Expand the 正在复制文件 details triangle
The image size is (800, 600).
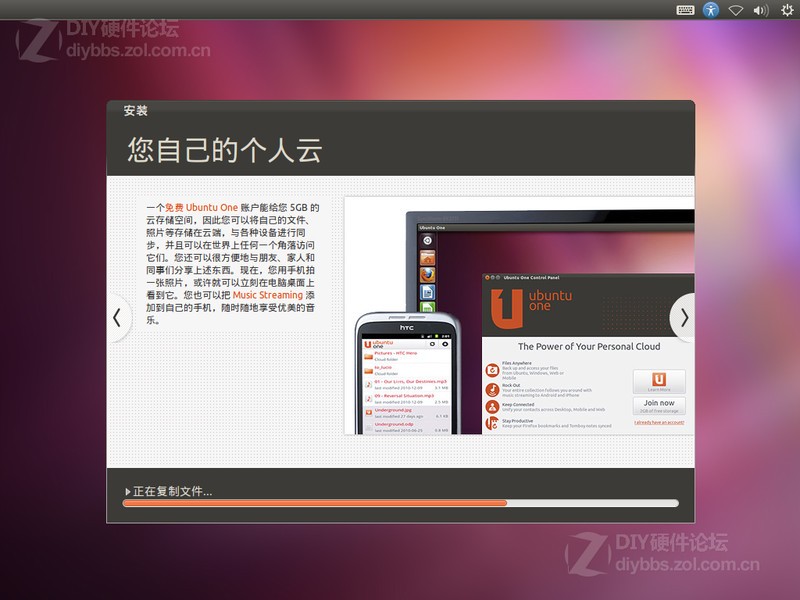pos(128,492)
